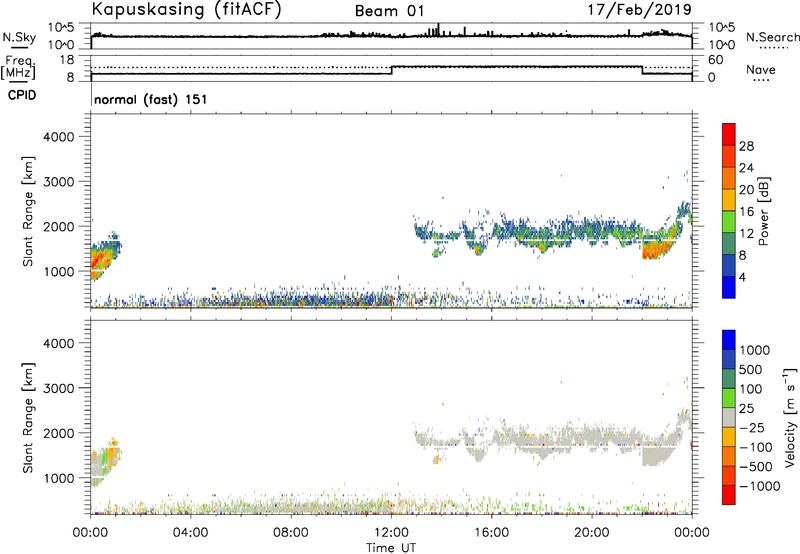Click the '4000' tick of power panel
The width and height of the screenshot is (800, 554).
(58, 137)
